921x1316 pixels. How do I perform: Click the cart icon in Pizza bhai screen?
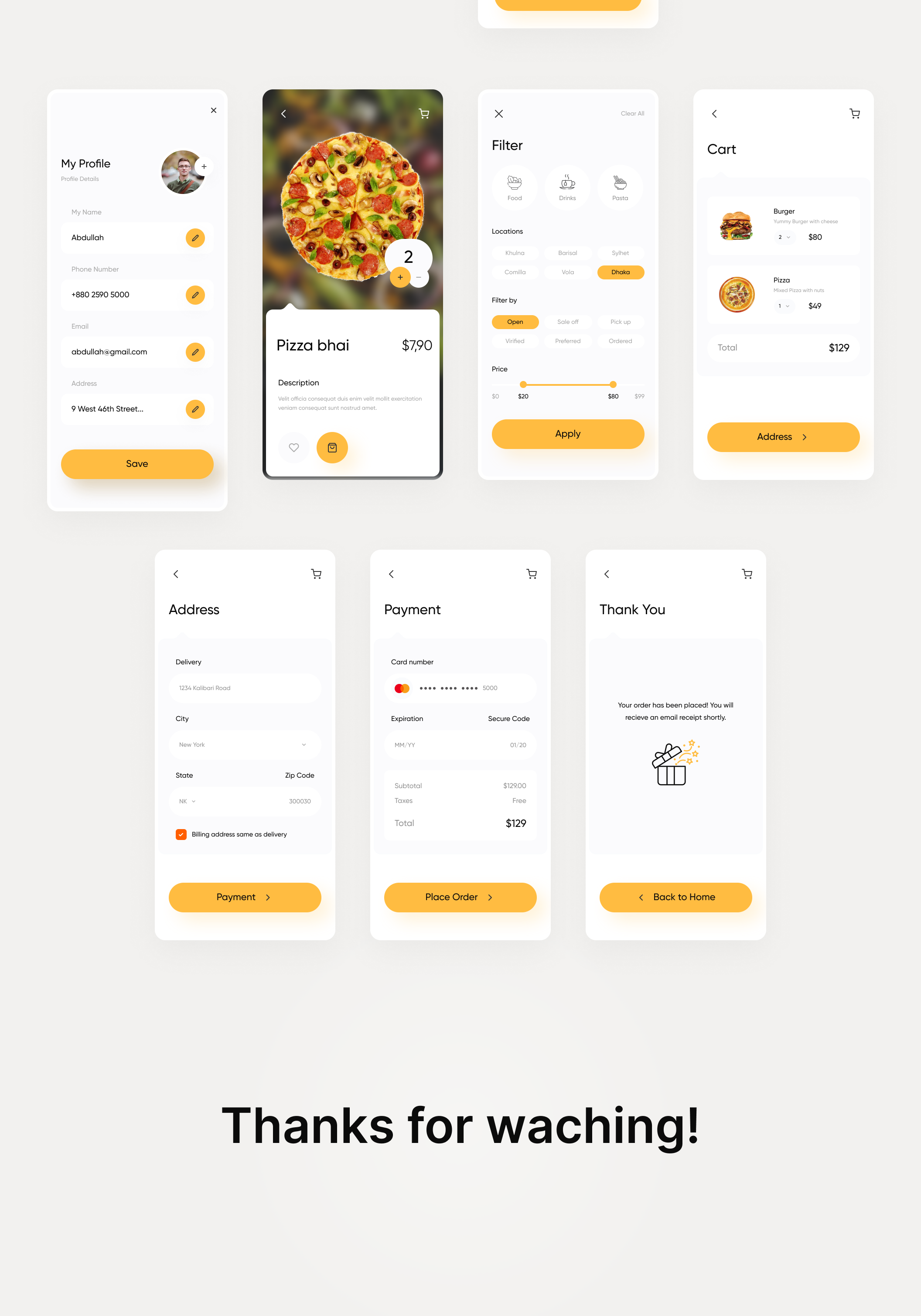tap(423, 112)
